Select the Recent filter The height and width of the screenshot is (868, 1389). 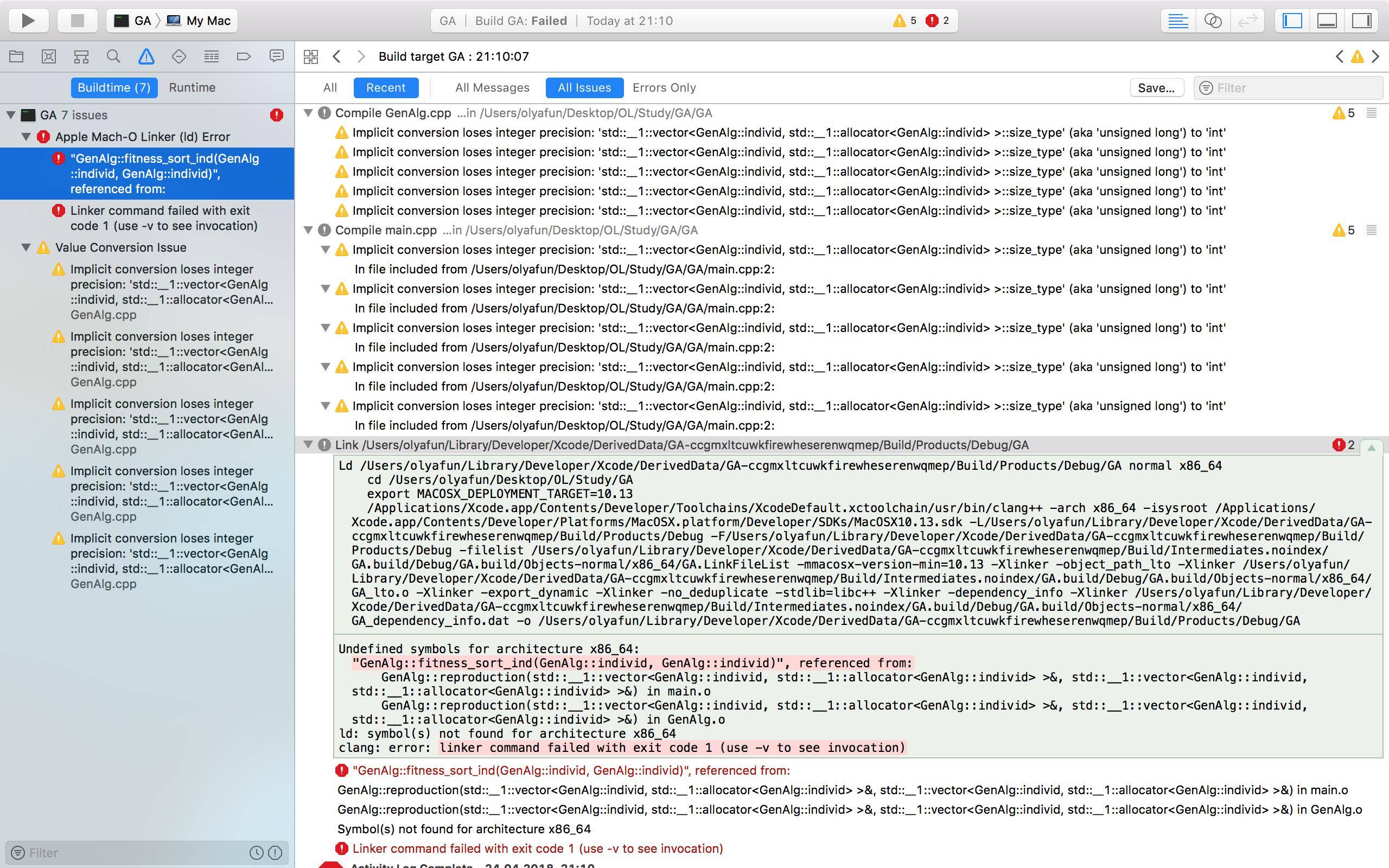(x=386, y=87)
